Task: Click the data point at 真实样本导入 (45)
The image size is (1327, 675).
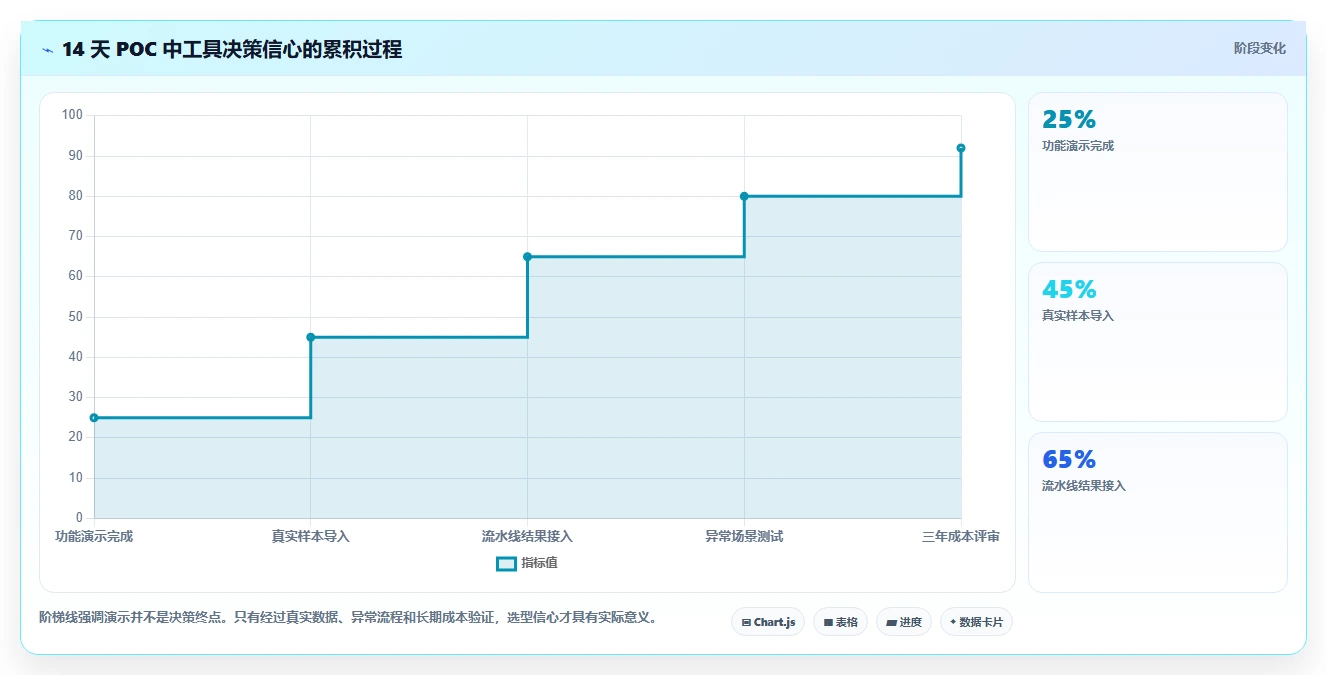Action: pos(311,337)
